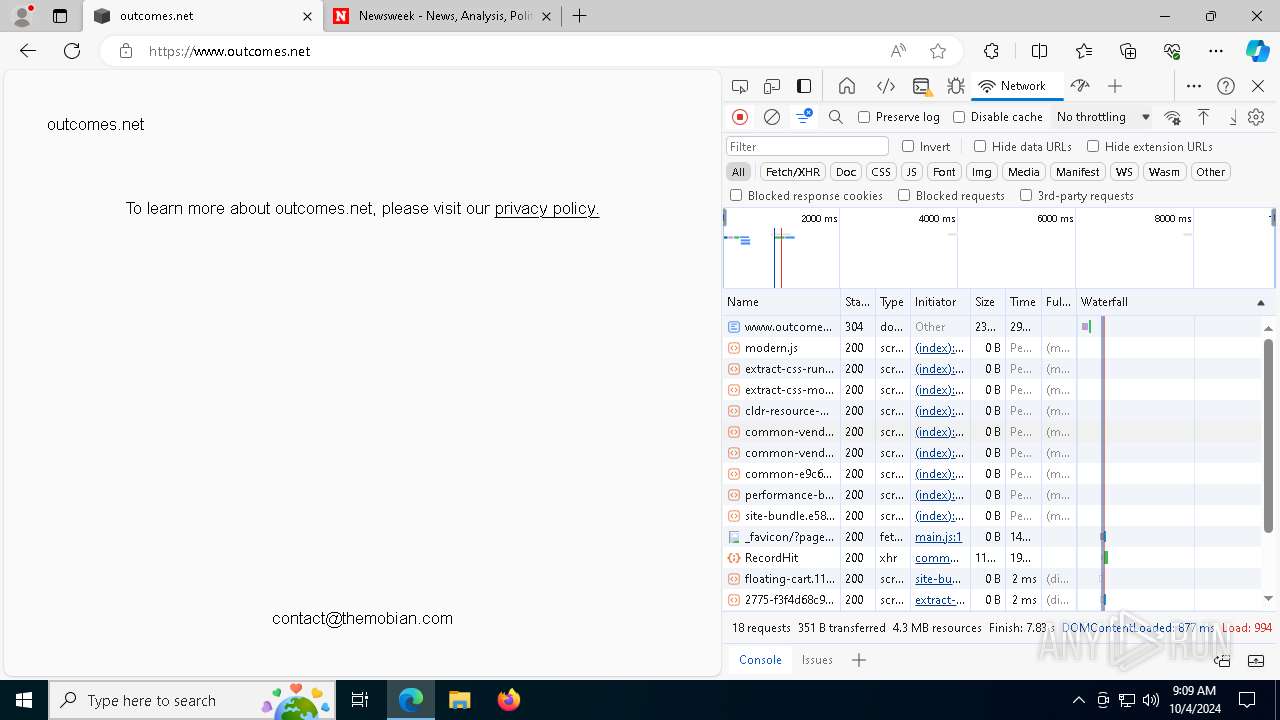Check Hide data URLs
Image resolution: width=1280 pixels, height=720 pixels.
click(x=980, y=146)
